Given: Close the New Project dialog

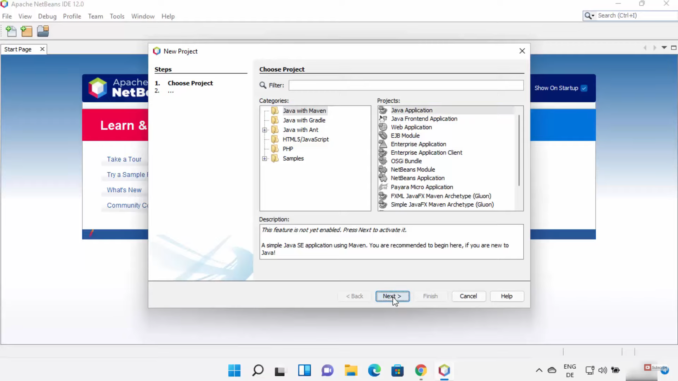Looking at the screenshot, I should point(522,51).
